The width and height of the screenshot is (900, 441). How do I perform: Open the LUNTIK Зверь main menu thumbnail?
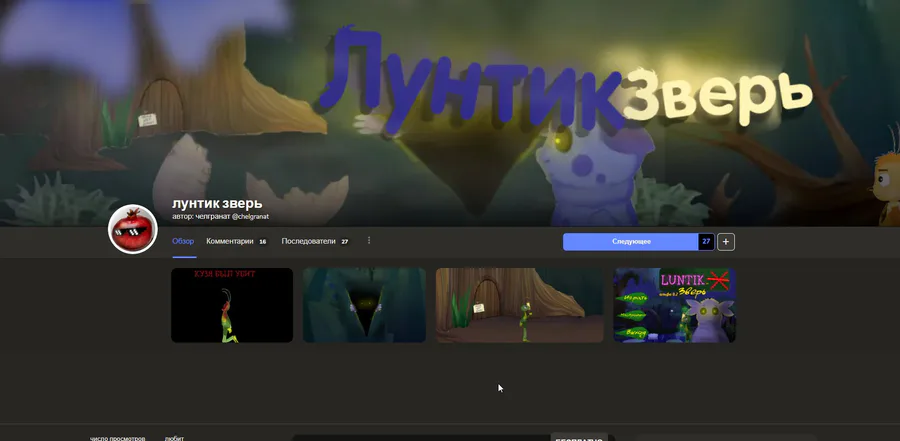674,305
